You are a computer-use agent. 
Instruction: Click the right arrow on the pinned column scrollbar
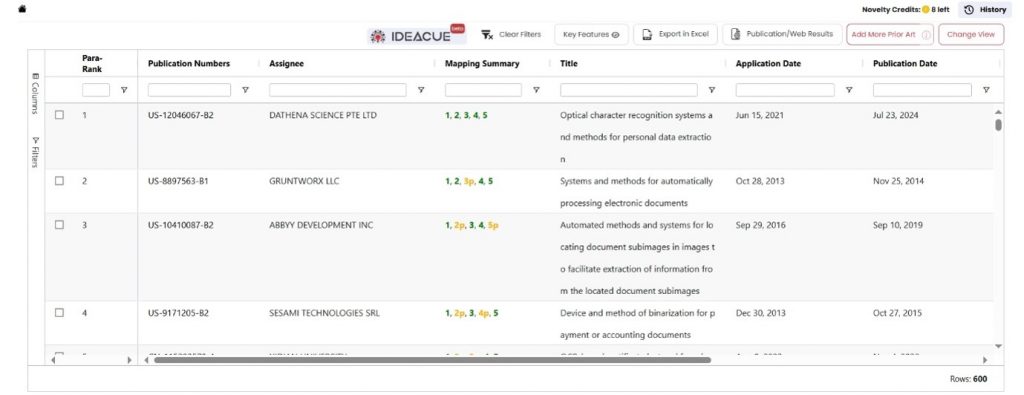coord(129,360)
